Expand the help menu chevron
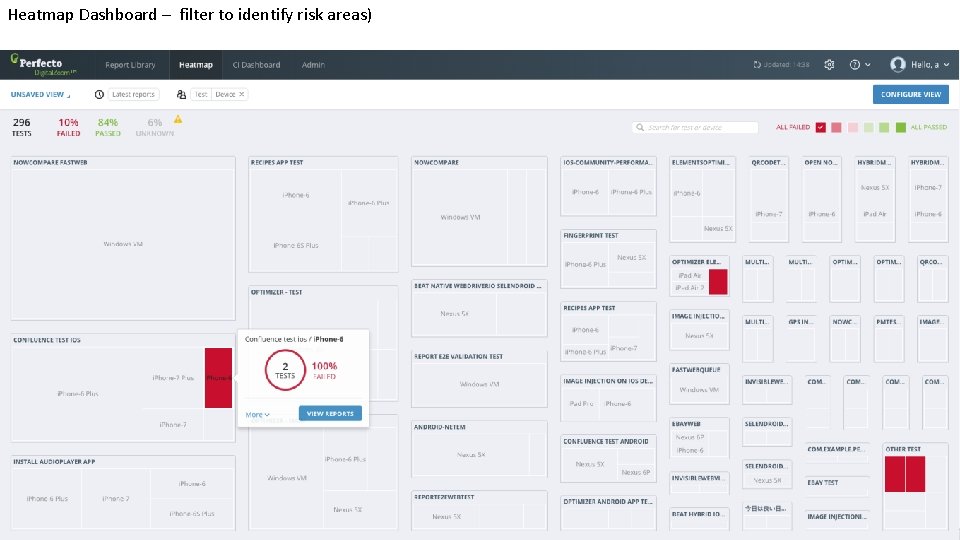The image size is (960, 540). (x=868, y=65)
